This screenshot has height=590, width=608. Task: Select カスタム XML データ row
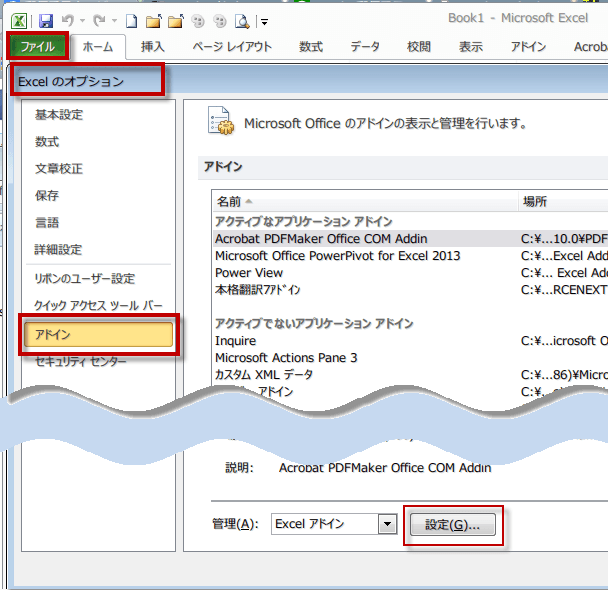410,375
